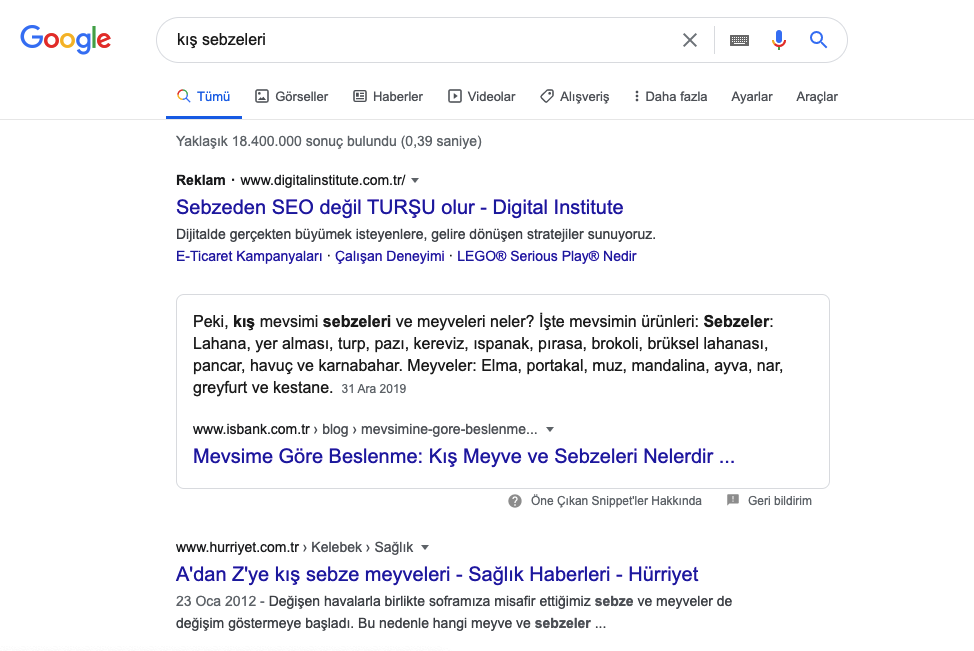Go to the Videolar tab

(482, 96)
